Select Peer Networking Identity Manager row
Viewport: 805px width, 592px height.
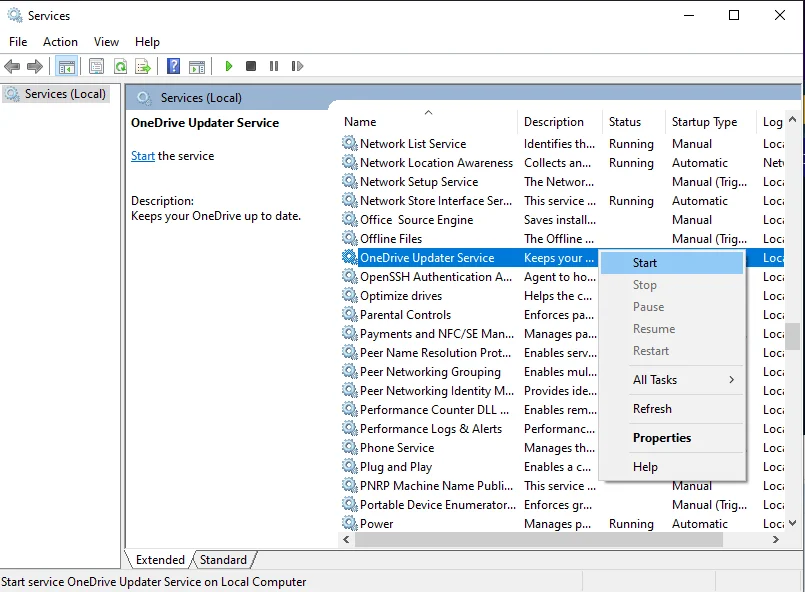(469, 391)
